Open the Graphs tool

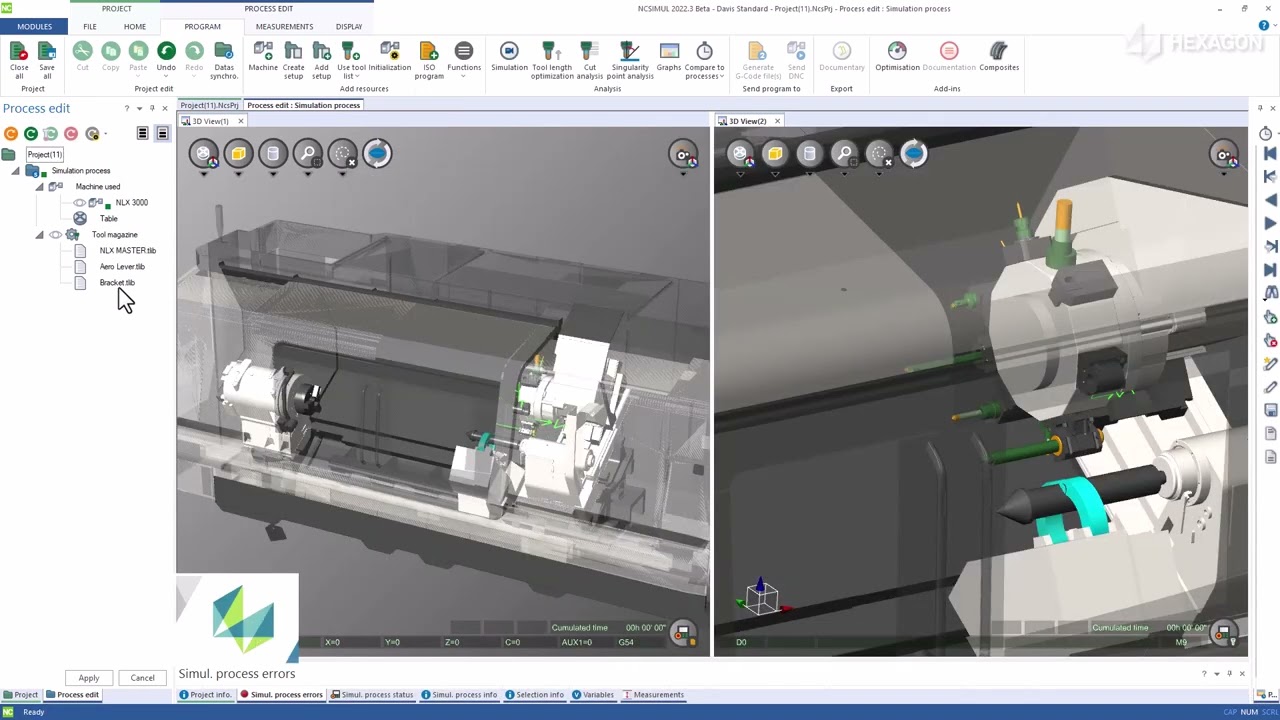pyautogui.click(x=669, y=57)
